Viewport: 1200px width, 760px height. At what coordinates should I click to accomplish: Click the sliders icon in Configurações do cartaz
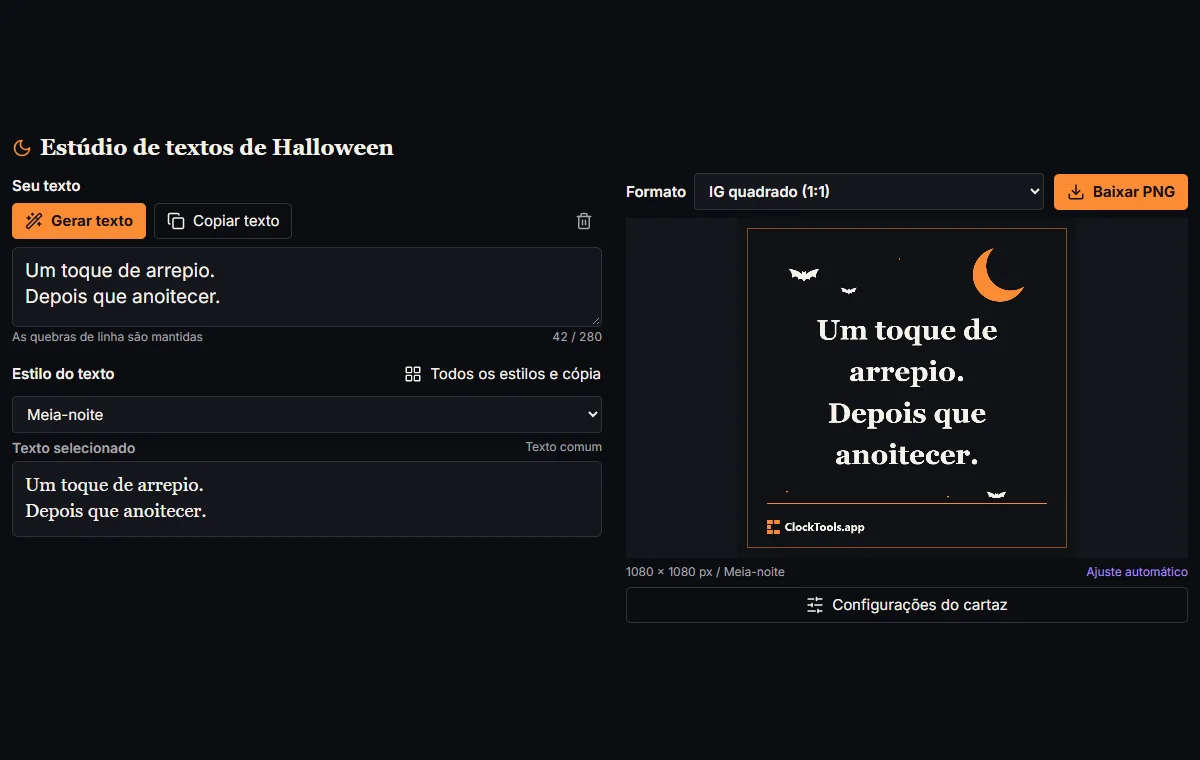point(815,605)
